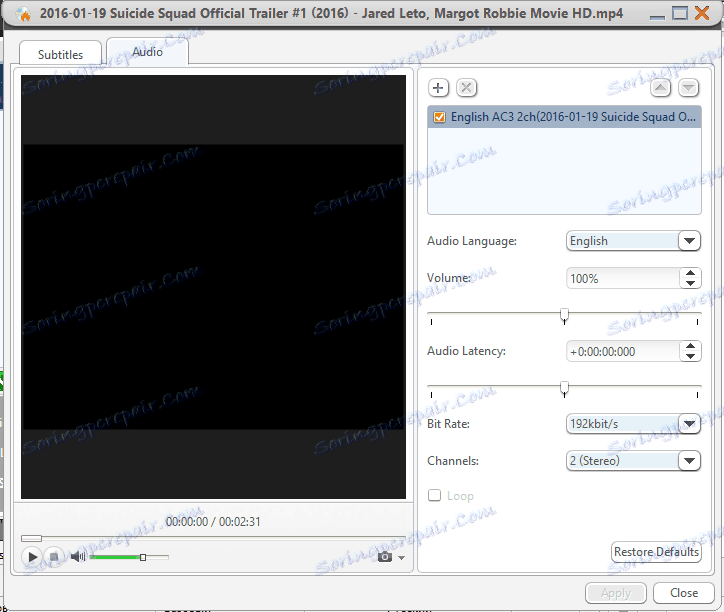Close window with title bar X

[x=702, y=13]
